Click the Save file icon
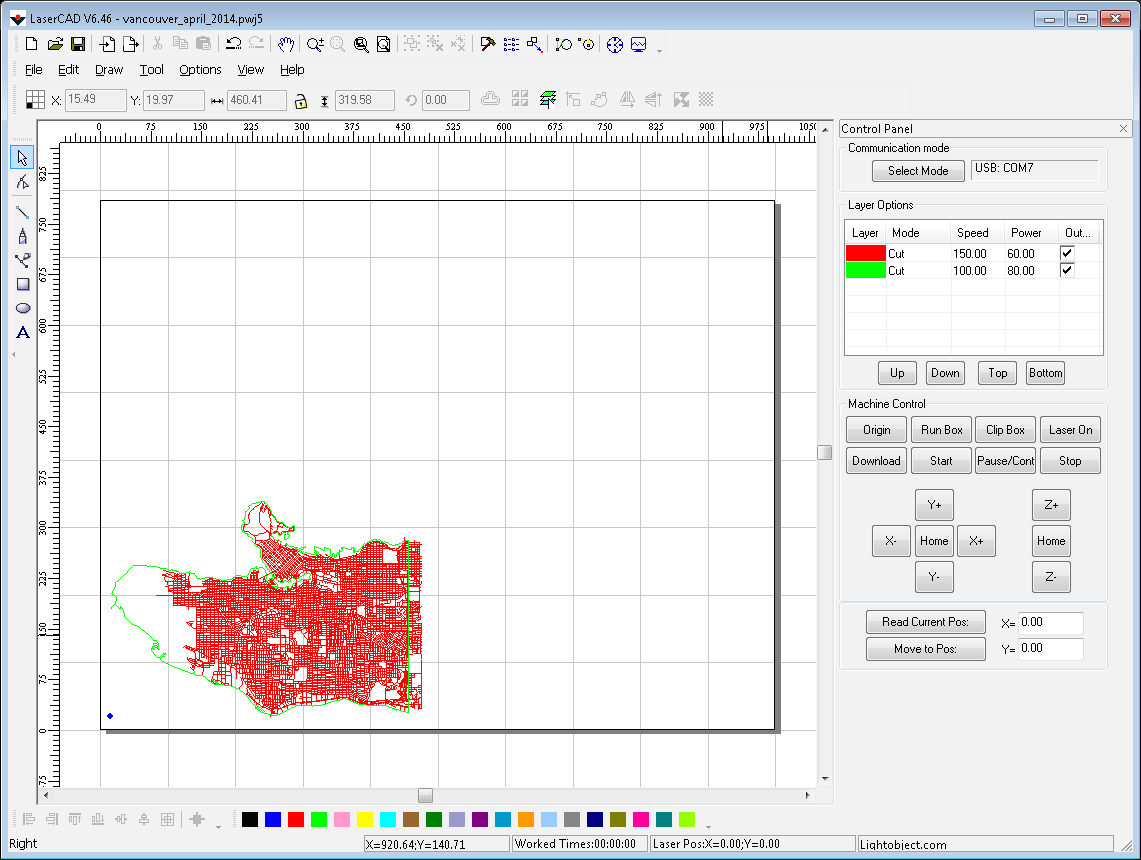The height and width of the screenshot is (860, 1141). (x=78, y=44)
